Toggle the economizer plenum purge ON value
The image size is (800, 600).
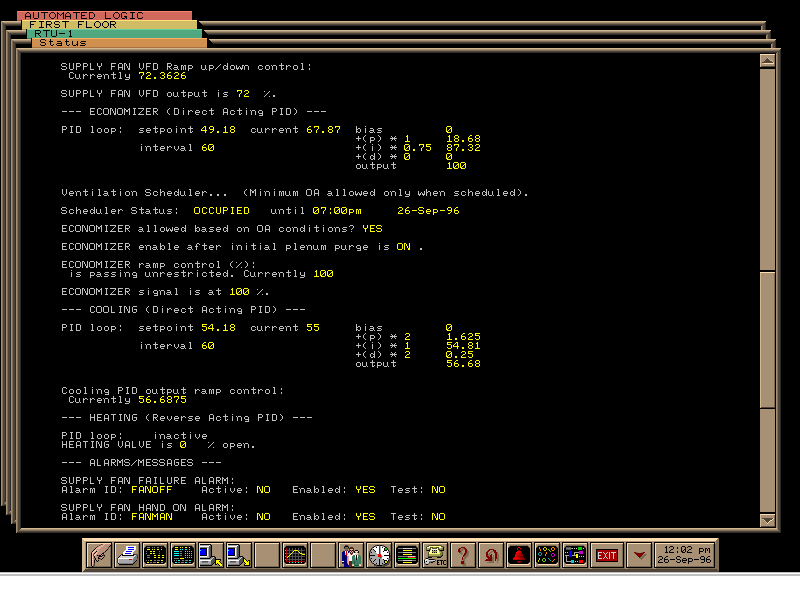coord(404,246)
